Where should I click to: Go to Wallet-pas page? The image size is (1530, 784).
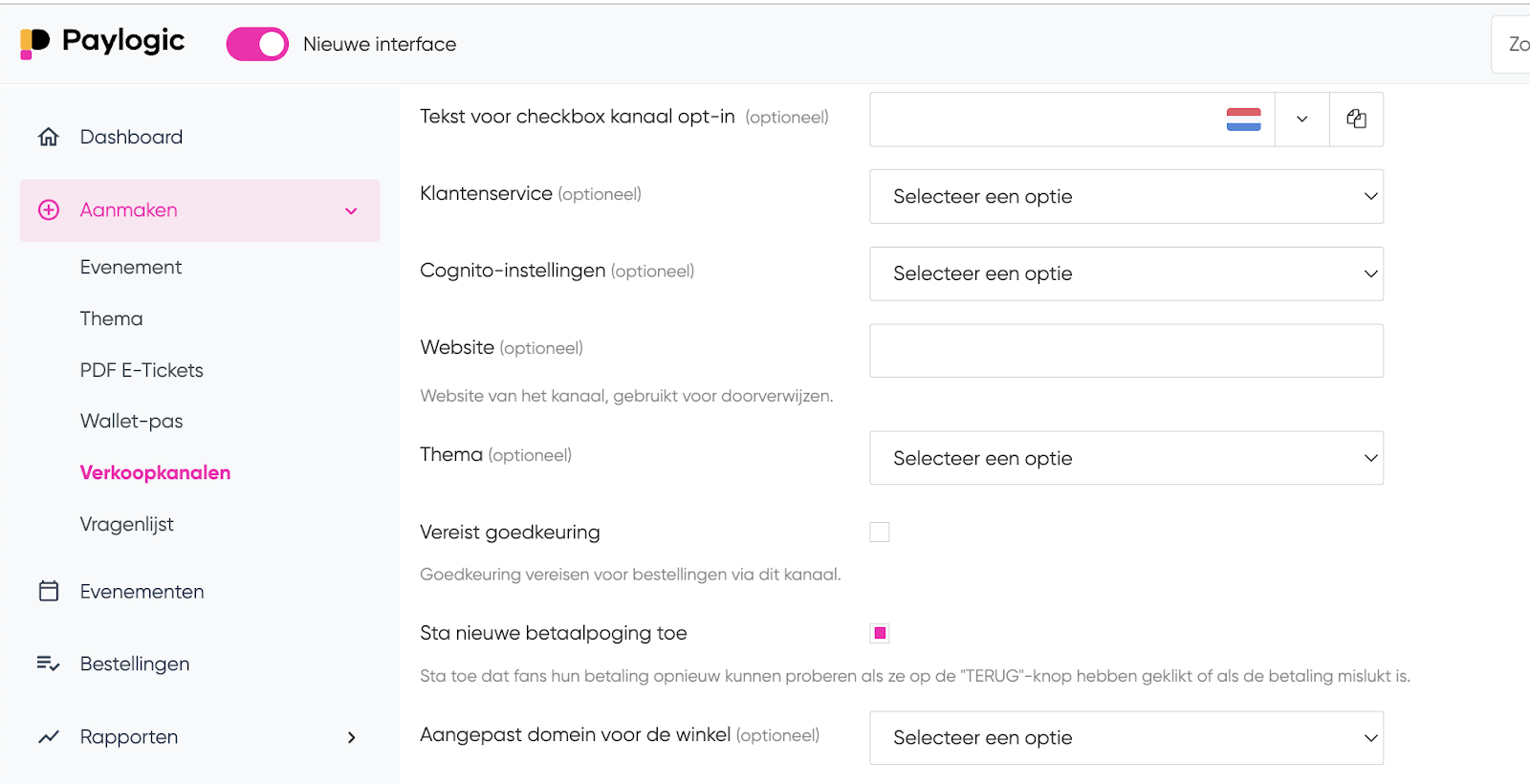coord(131,421)
